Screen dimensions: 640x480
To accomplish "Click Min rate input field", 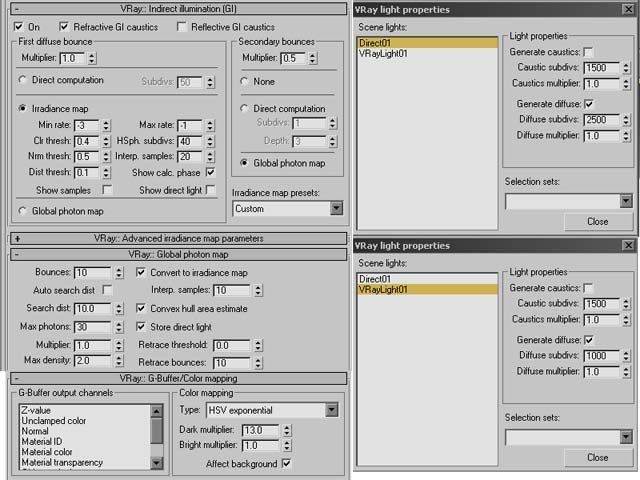I will point(87,125).
